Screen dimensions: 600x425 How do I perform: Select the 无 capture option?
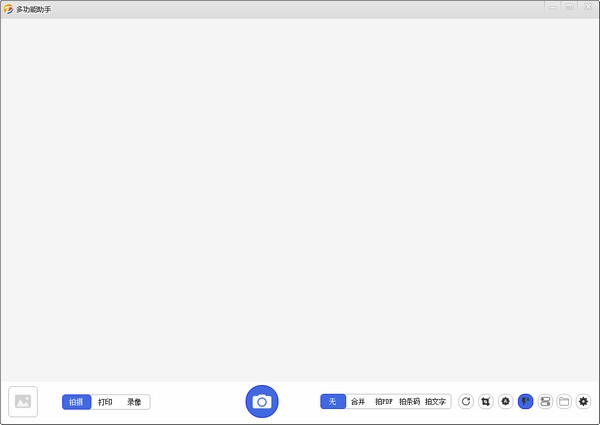pos(333,401)
